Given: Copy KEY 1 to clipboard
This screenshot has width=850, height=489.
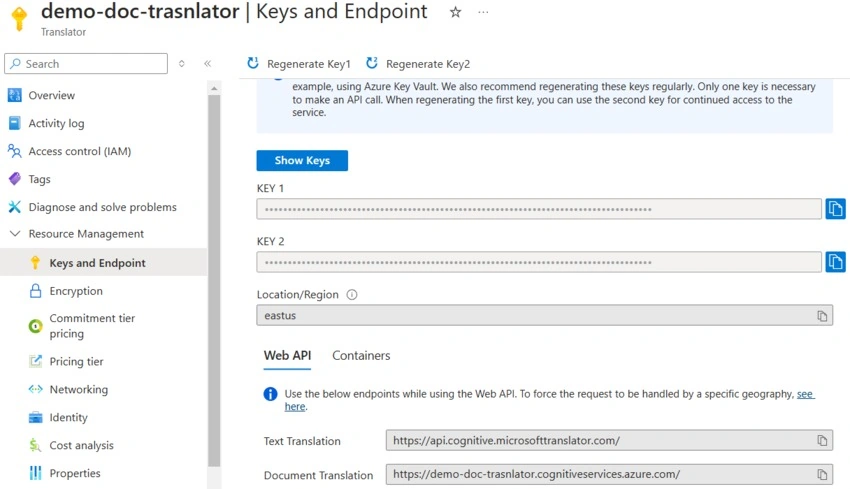Looking at the screenshot, I should pos(835,209).
